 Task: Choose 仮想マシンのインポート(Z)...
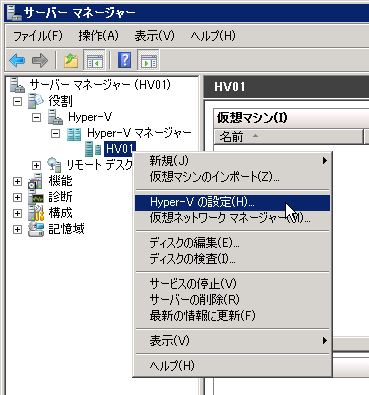tap(232, 176)
